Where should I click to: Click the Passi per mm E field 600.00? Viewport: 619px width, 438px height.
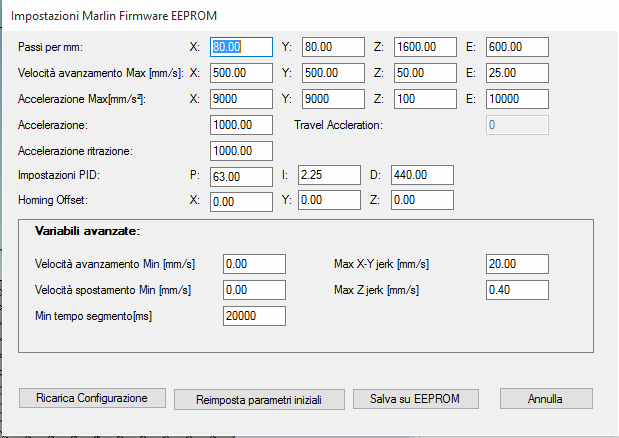[517, 47]
